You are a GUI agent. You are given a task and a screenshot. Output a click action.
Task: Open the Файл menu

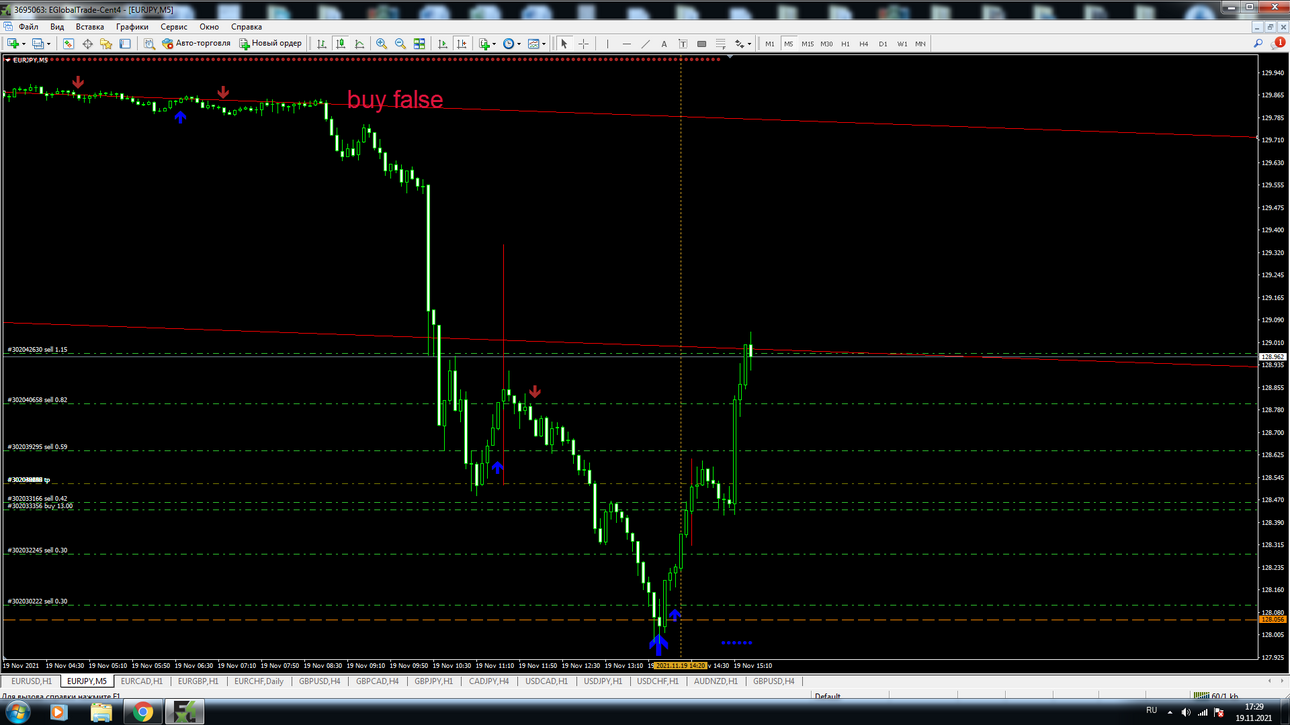point(28,27)
